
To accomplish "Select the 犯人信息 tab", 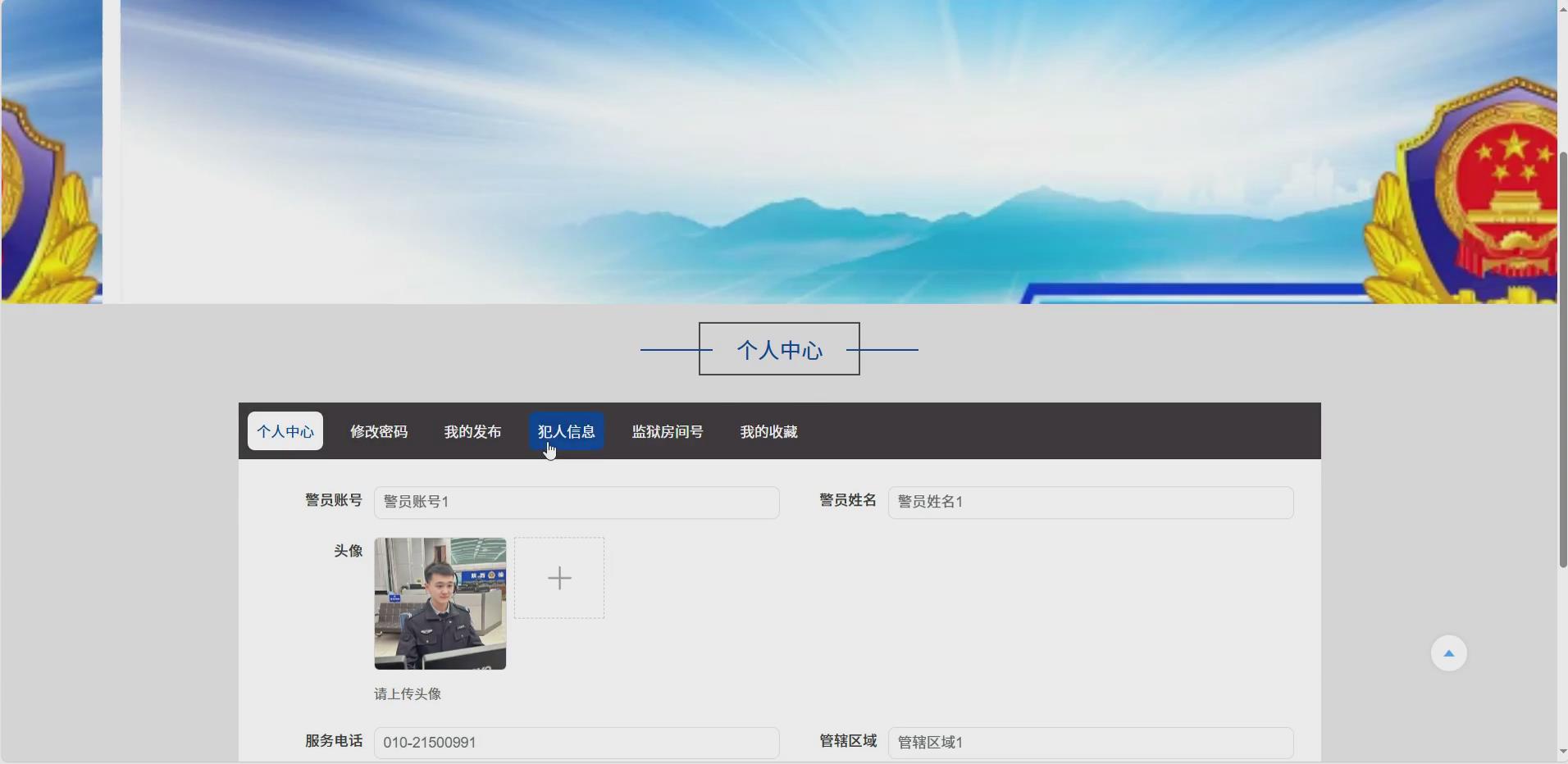I will click(x=567, y=431).
